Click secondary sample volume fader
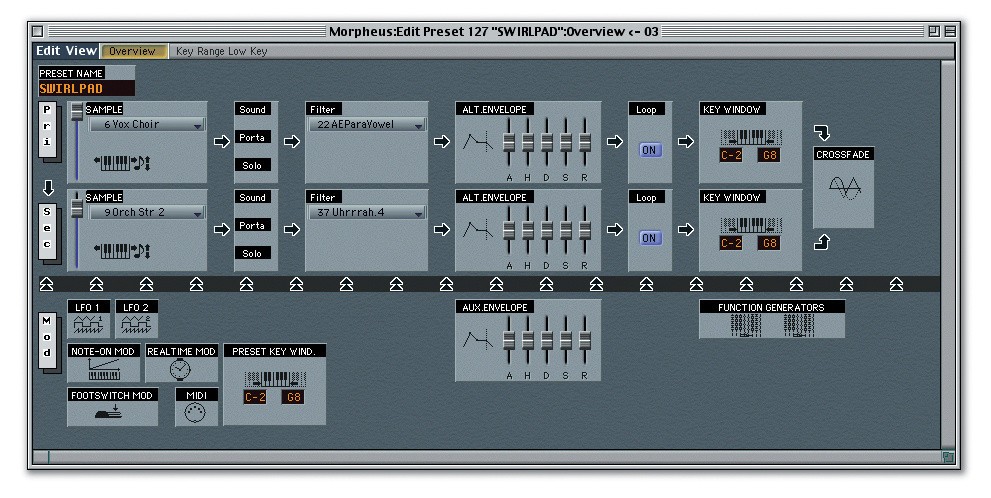The image size is (991, 498). coord(77,229)
